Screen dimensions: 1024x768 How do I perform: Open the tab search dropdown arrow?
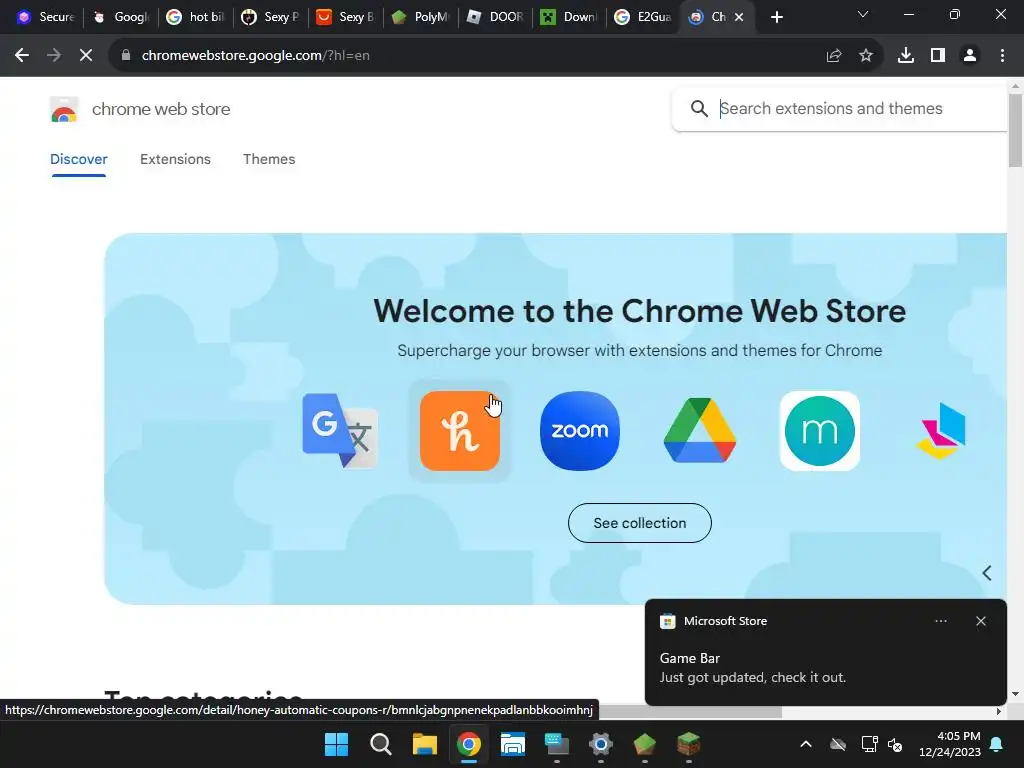[863, 14]
